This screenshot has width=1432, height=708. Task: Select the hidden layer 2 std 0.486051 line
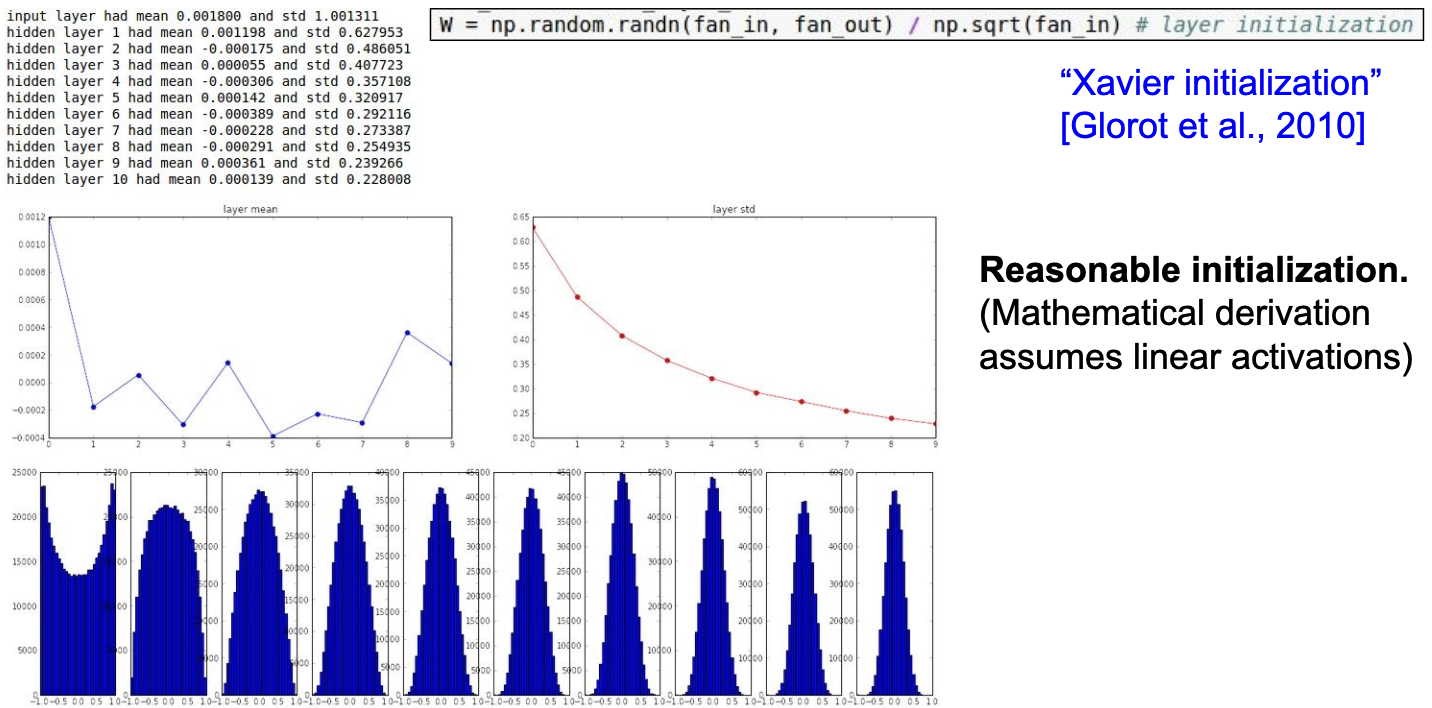click(x=208, y=48)
